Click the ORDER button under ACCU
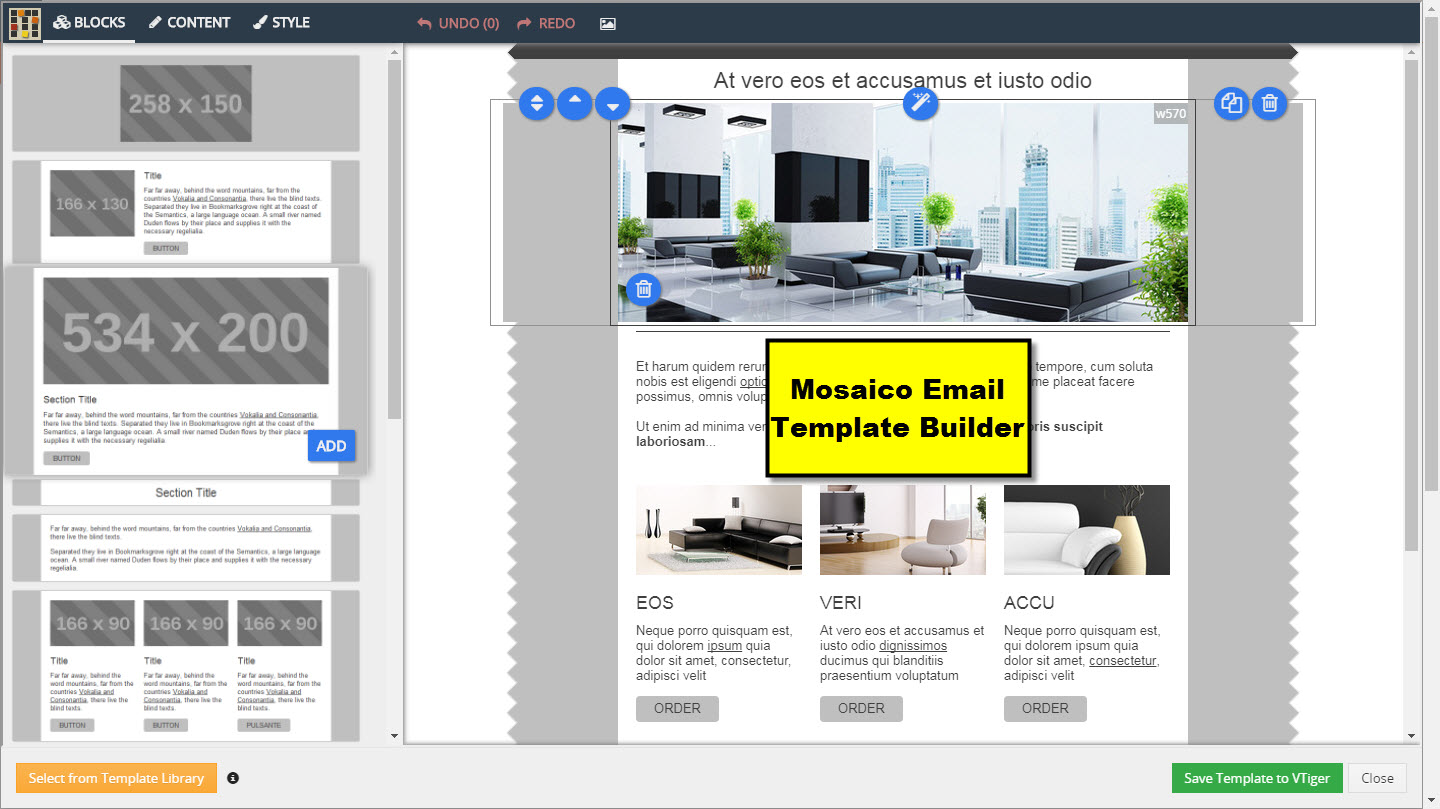The width and height of the screenshot is (1440, 809). click(1045, 708)
